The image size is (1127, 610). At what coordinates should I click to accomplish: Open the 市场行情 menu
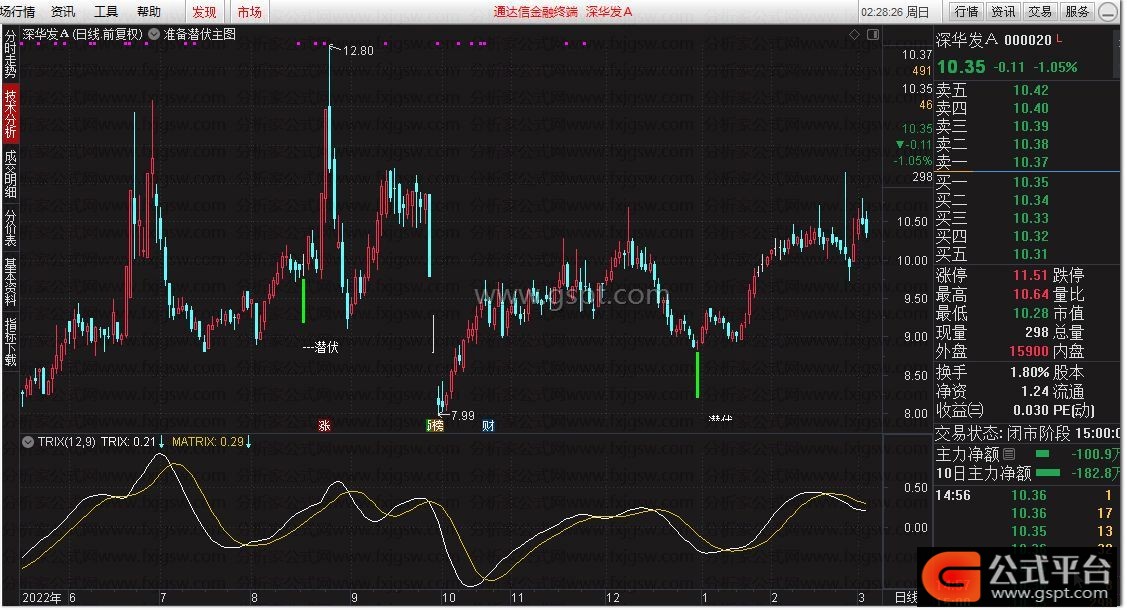coord(17,11)
